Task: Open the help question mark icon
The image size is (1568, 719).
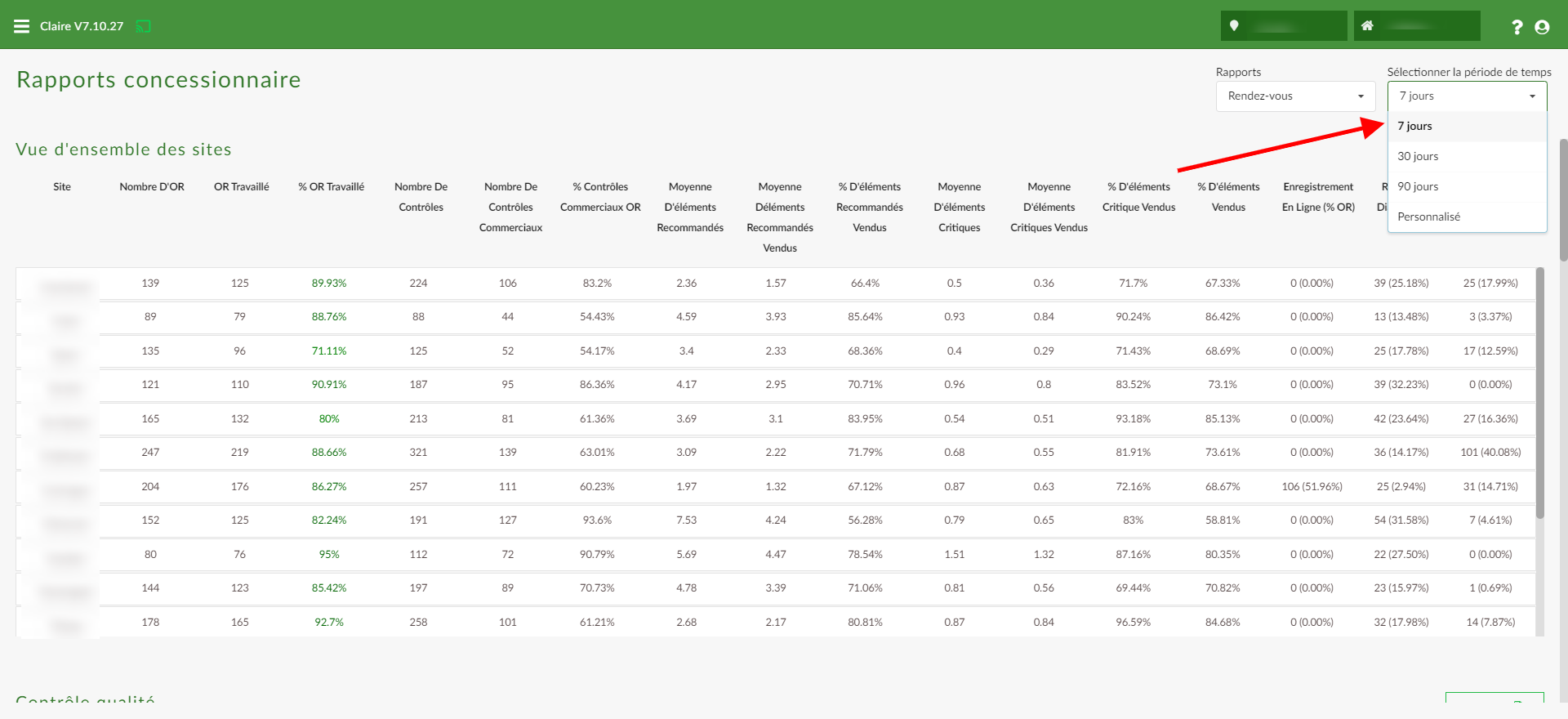Action: tap(1517, 27)
